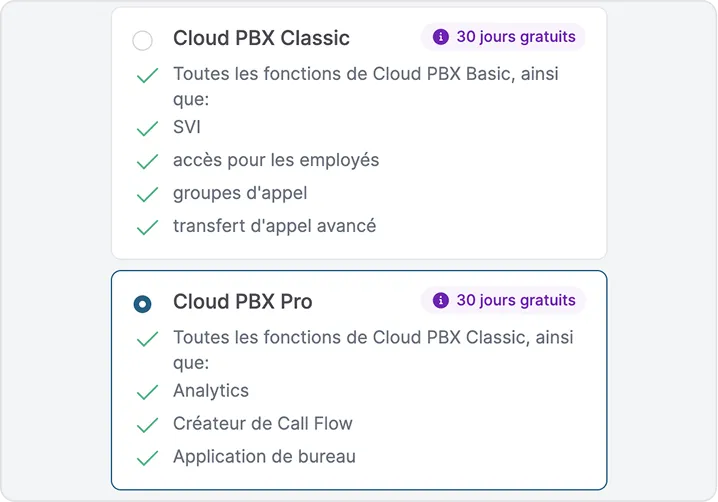Click the checkmark icon beside SVI

coord(147,128)
